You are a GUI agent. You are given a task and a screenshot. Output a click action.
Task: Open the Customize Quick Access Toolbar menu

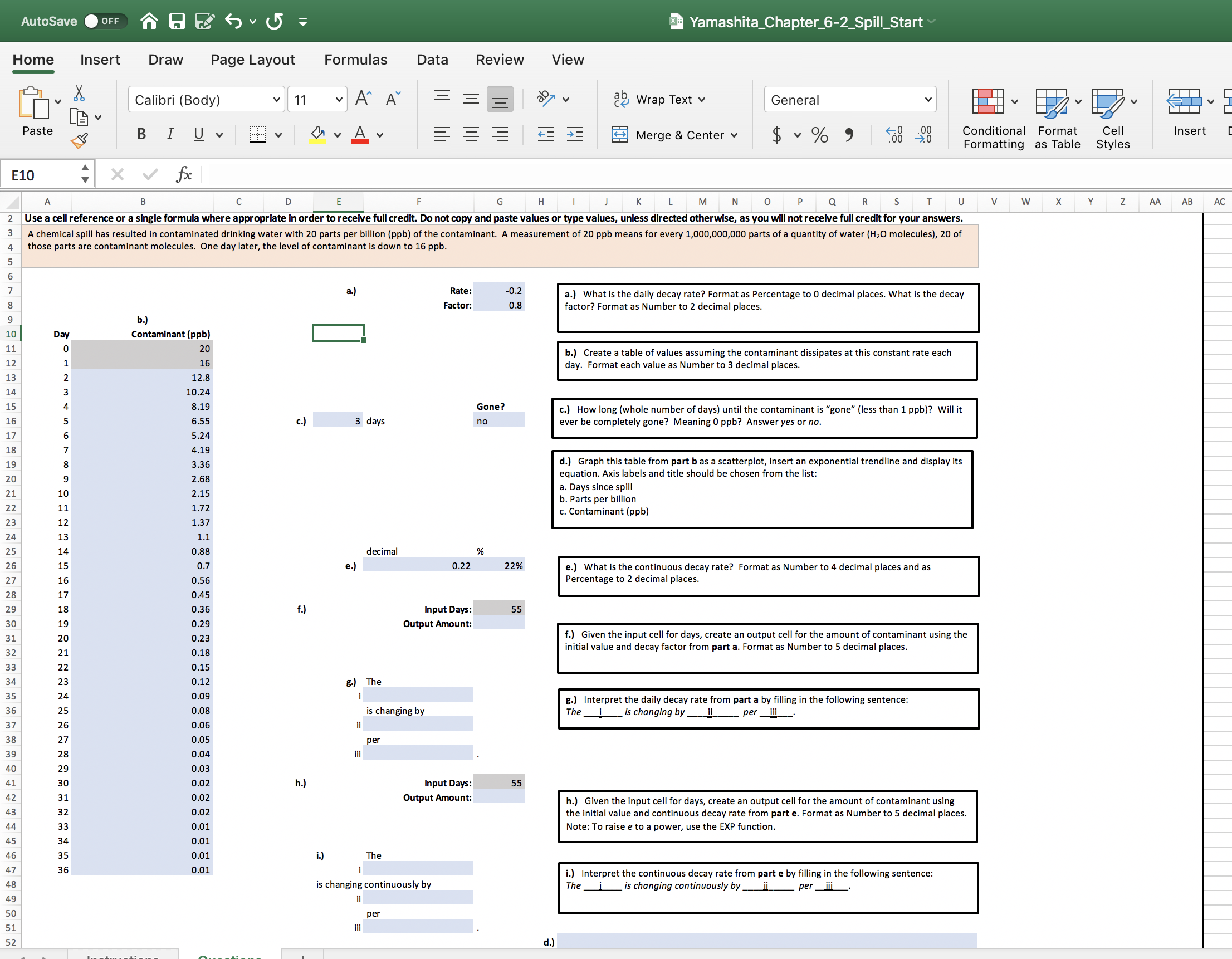click(x=303, y=22)
